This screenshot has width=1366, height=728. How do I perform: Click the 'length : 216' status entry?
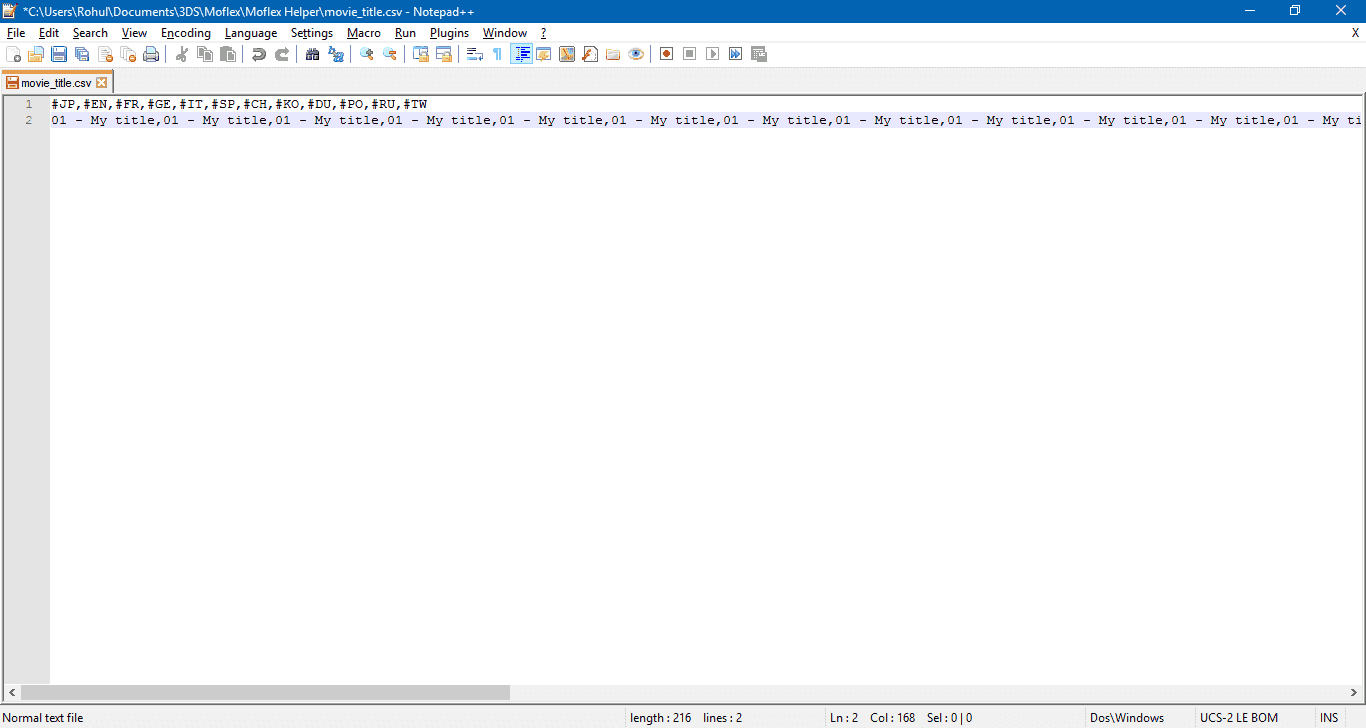661,718
